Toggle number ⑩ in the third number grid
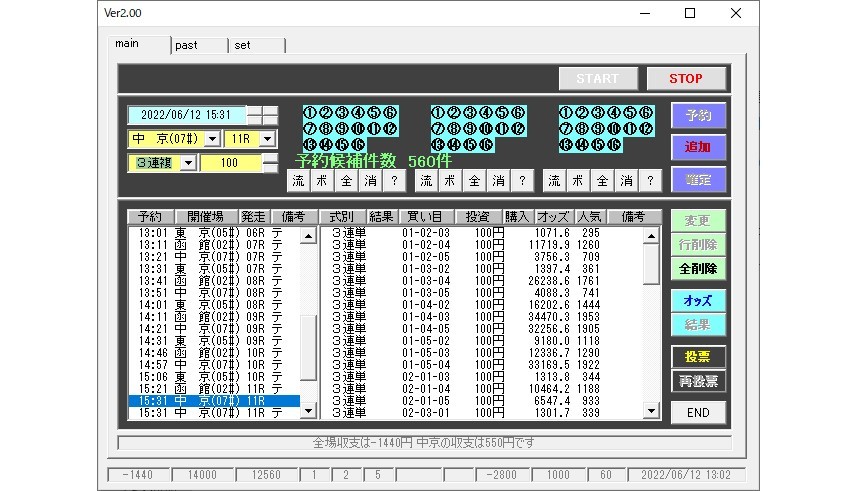The image size is (856, 491). coord(614,129)
